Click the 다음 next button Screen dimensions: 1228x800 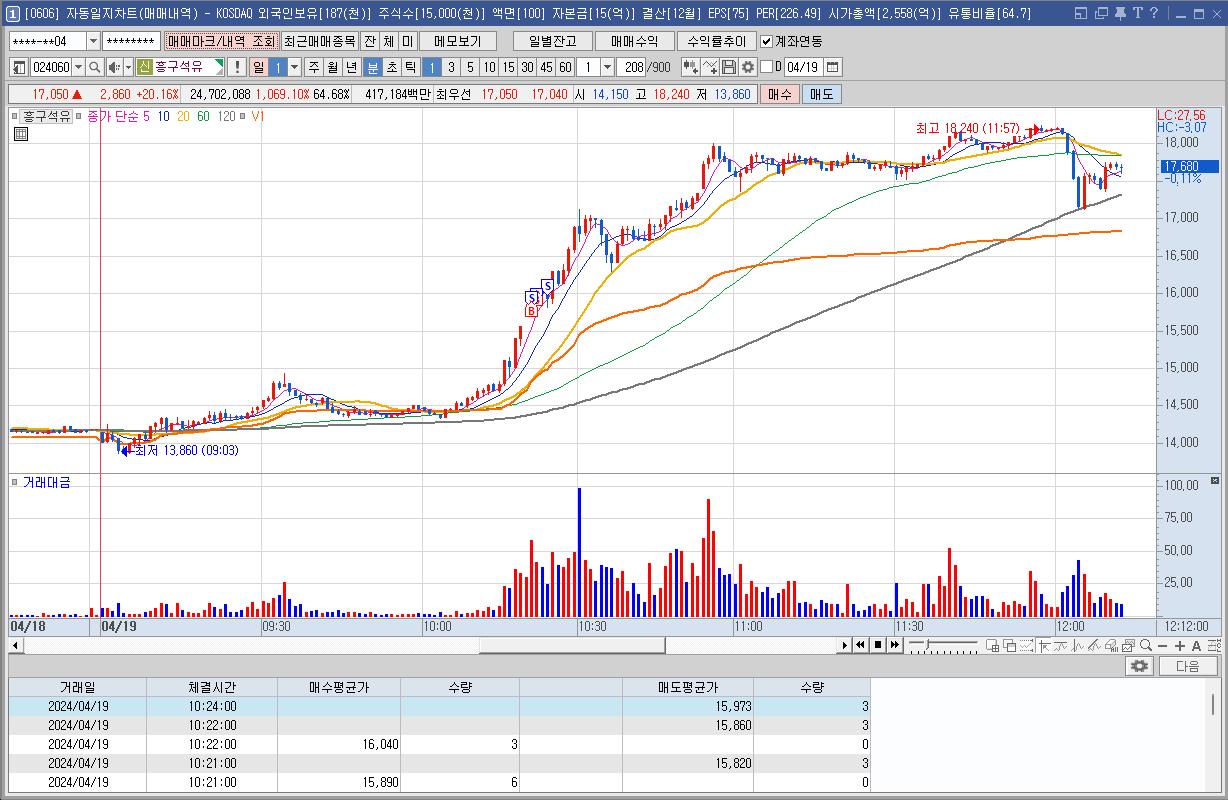coord(1188,666)
